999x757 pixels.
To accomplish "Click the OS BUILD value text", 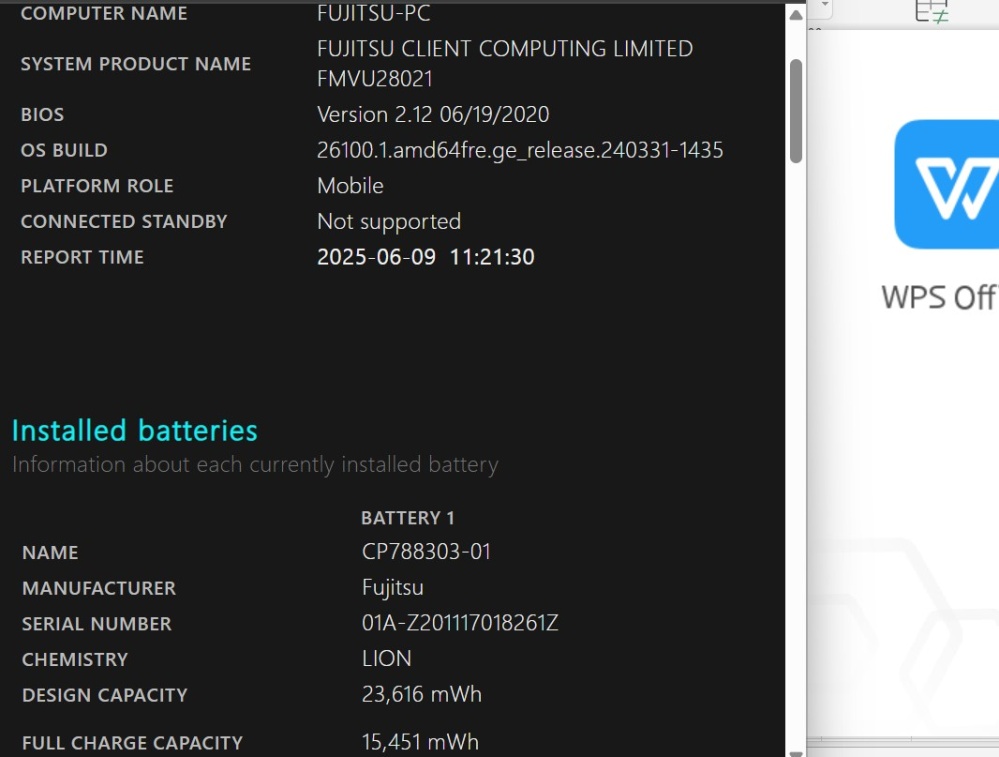I will 520,150.
